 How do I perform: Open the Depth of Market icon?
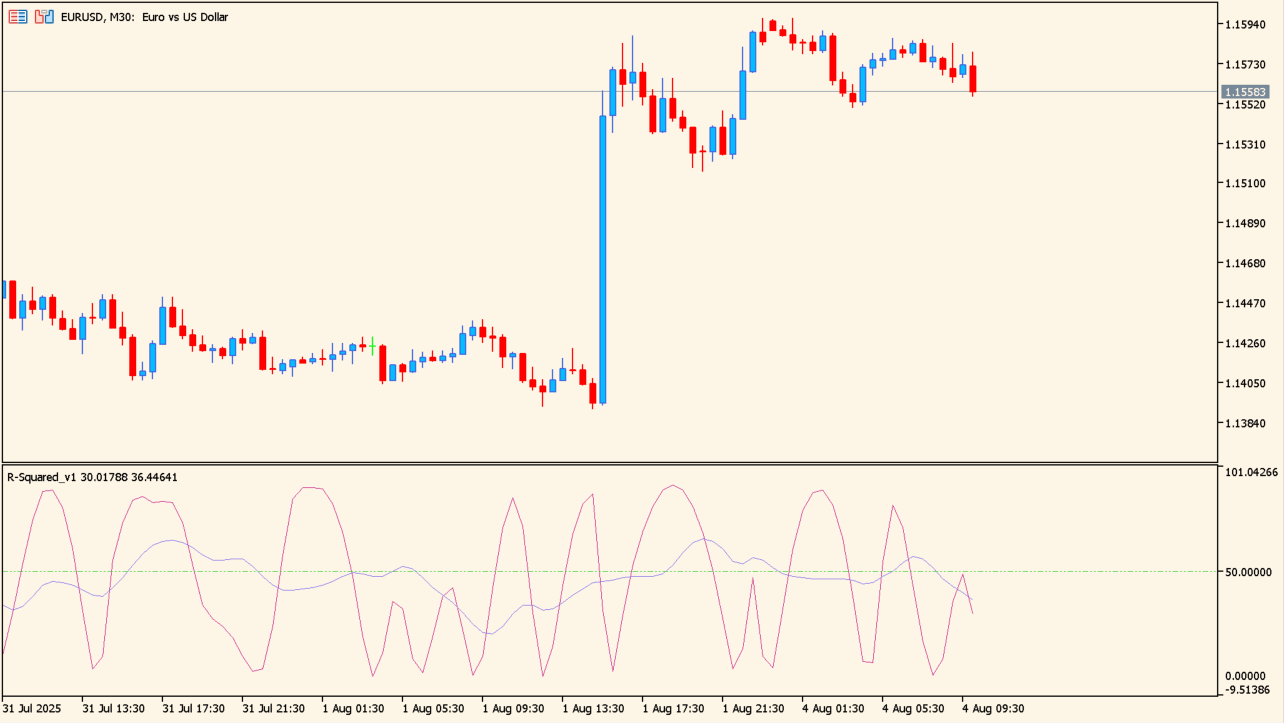pyautogui.click(x=44, y=17)
